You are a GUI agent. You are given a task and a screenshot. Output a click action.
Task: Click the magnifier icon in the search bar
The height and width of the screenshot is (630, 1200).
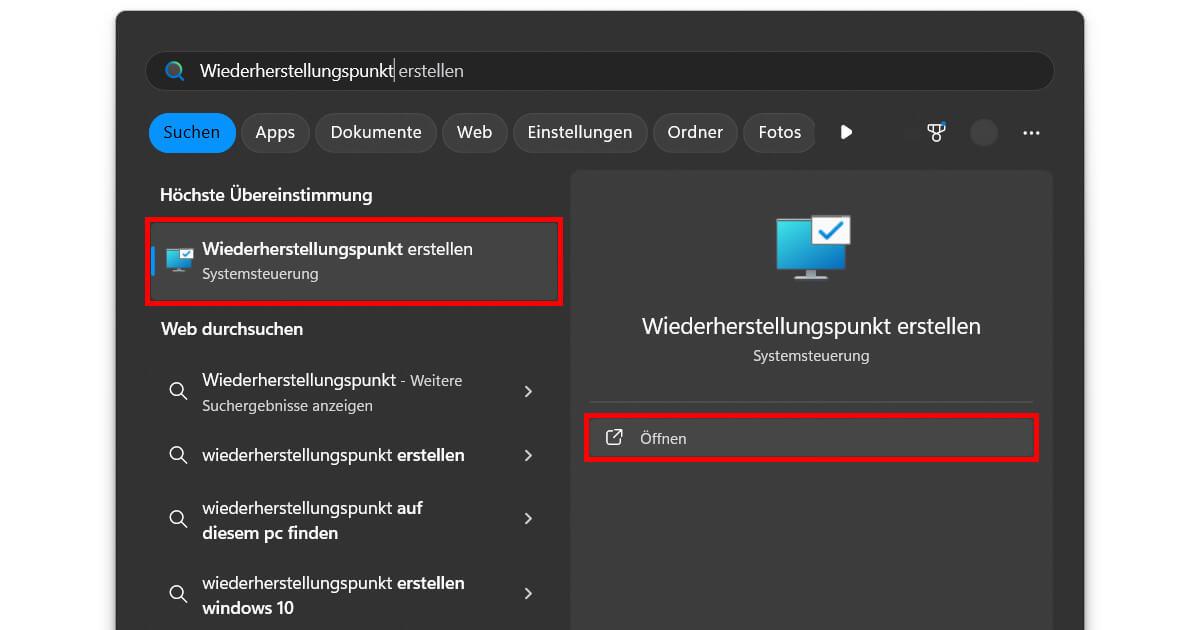point(174,70)
